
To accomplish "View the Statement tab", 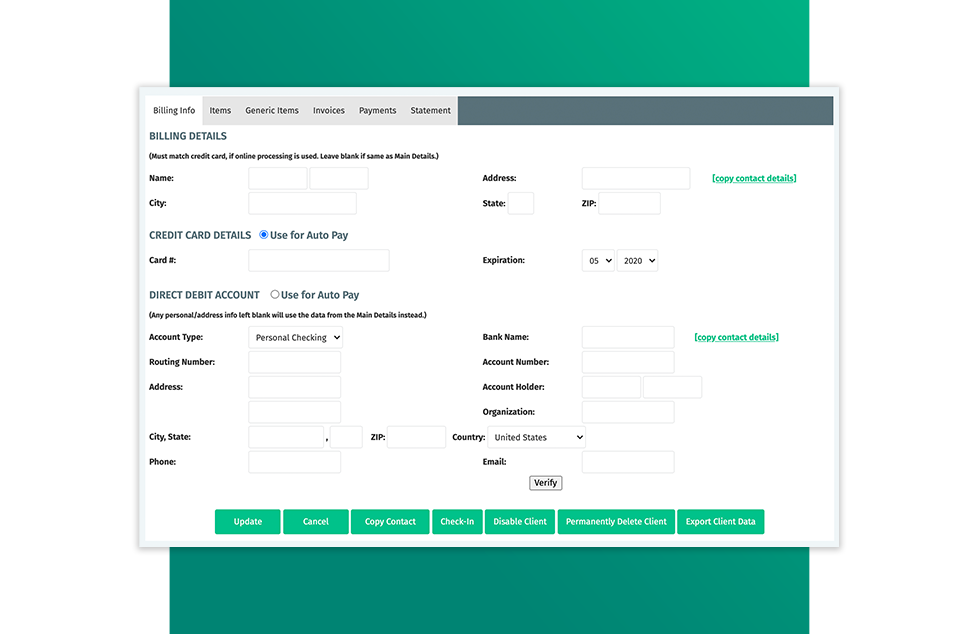I will 430,111.
